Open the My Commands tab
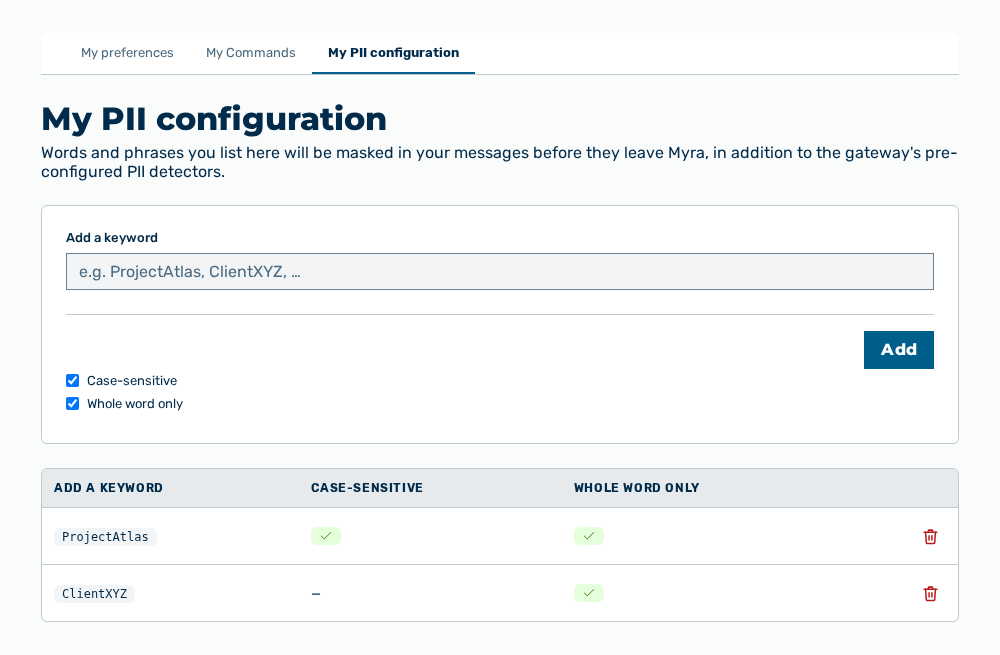The height and width of the screenshot is (655, 1000). click(x=251, y=53)
